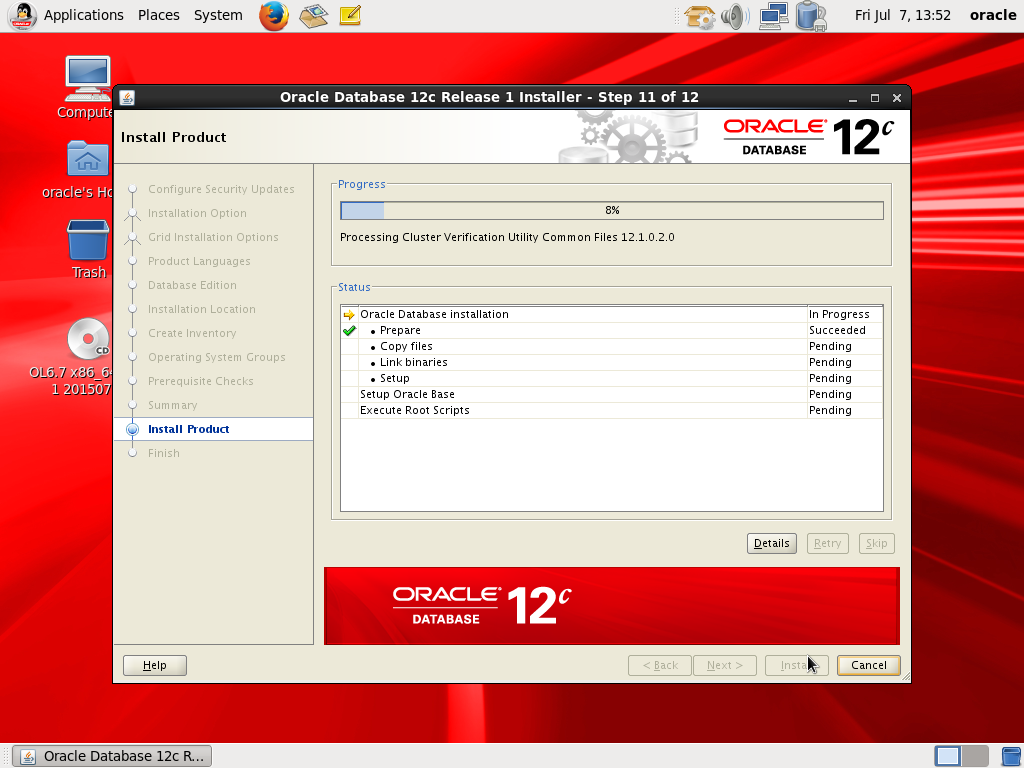
Task: Click the Retry button
Action: click(x=827, y=543)
